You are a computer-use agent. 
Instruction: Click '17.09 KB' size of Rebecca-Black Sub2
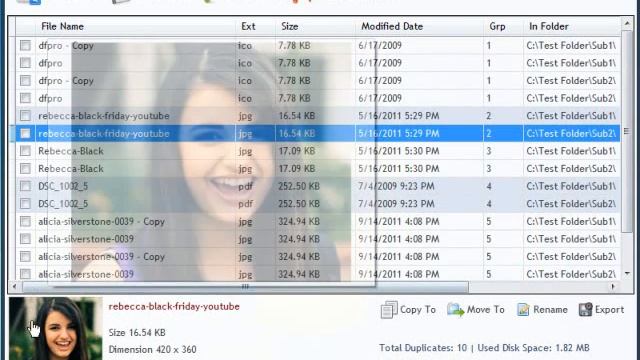pyautogui.click(x=297, y=169)
